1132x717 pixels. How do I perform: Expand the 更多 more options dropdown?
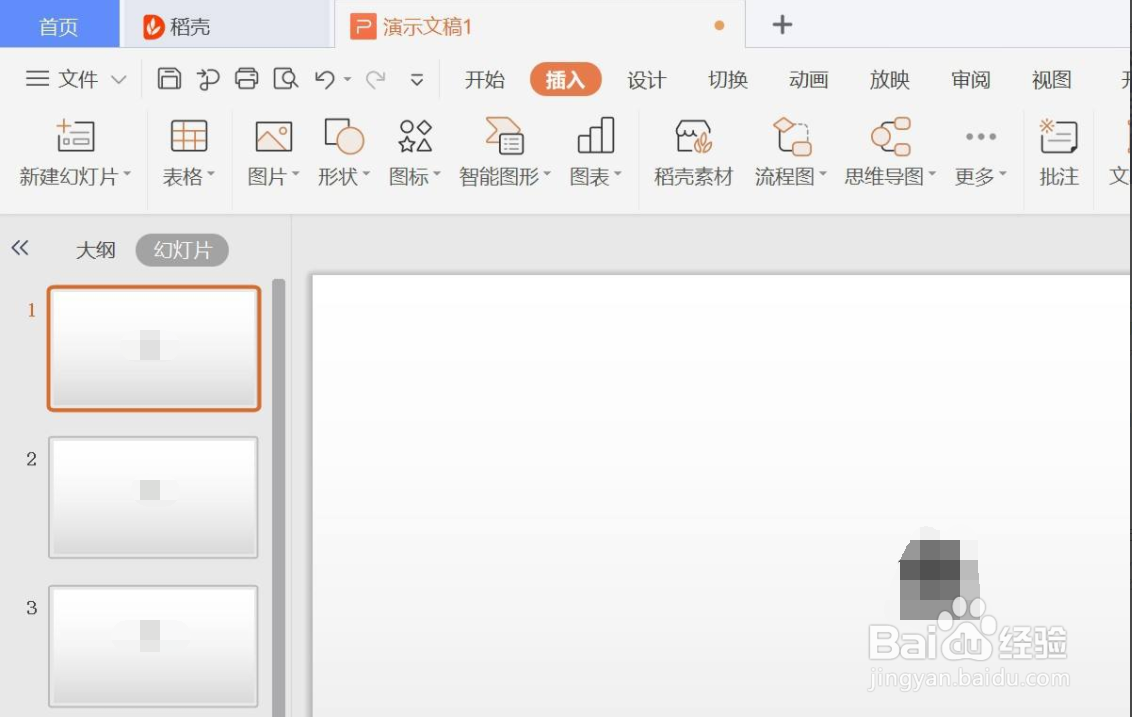click(x=978, y=152)
